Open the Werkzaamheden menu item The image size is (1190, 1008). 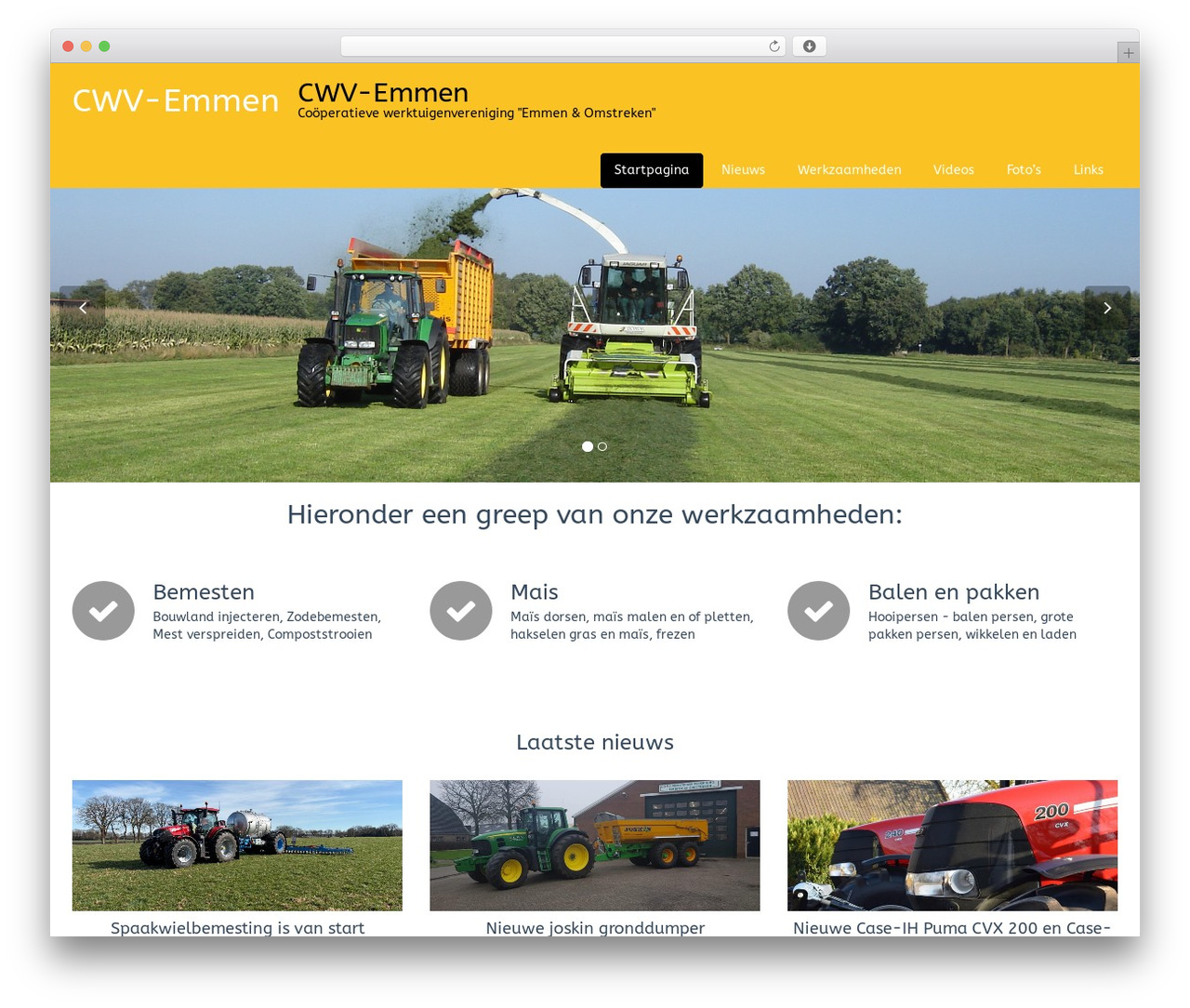tap(849, 170)
